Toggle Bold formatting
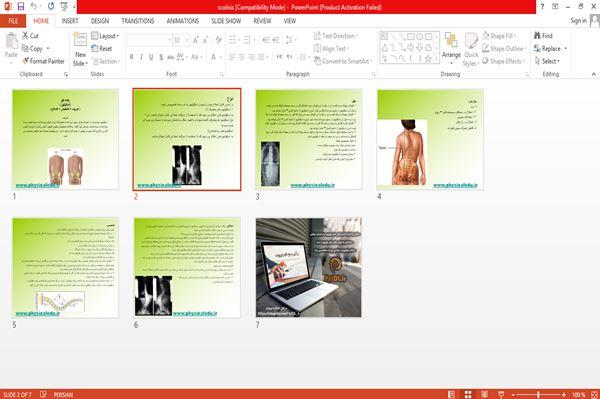Viewport: 600px width, 399px height. pos(132,57)
